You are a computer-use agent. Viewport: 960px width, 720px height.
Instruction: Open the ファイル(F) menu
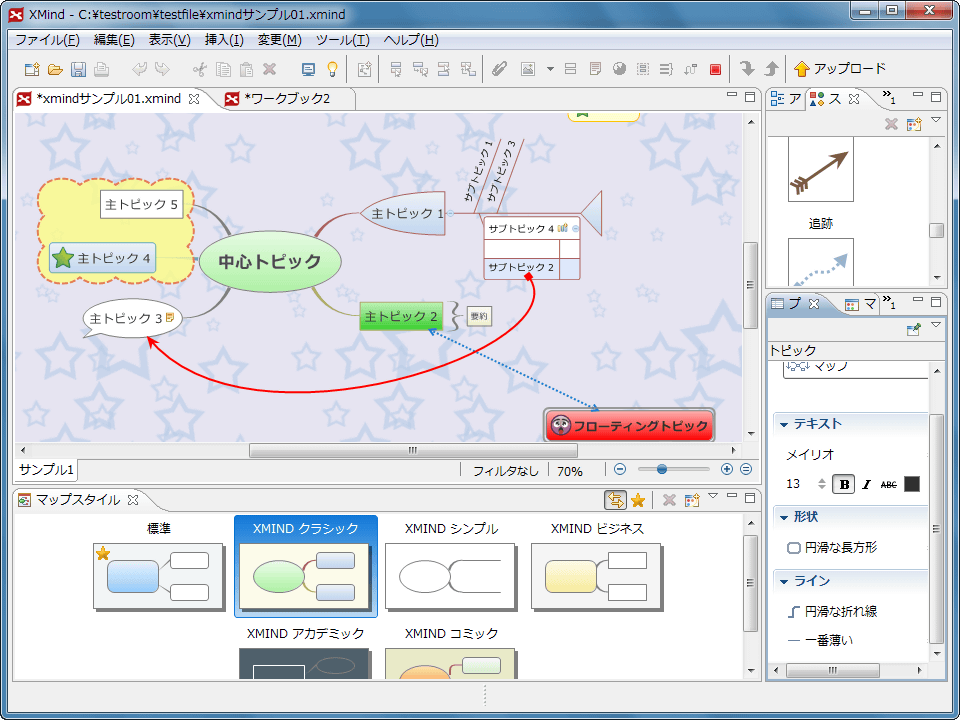[x=47, y=40]
